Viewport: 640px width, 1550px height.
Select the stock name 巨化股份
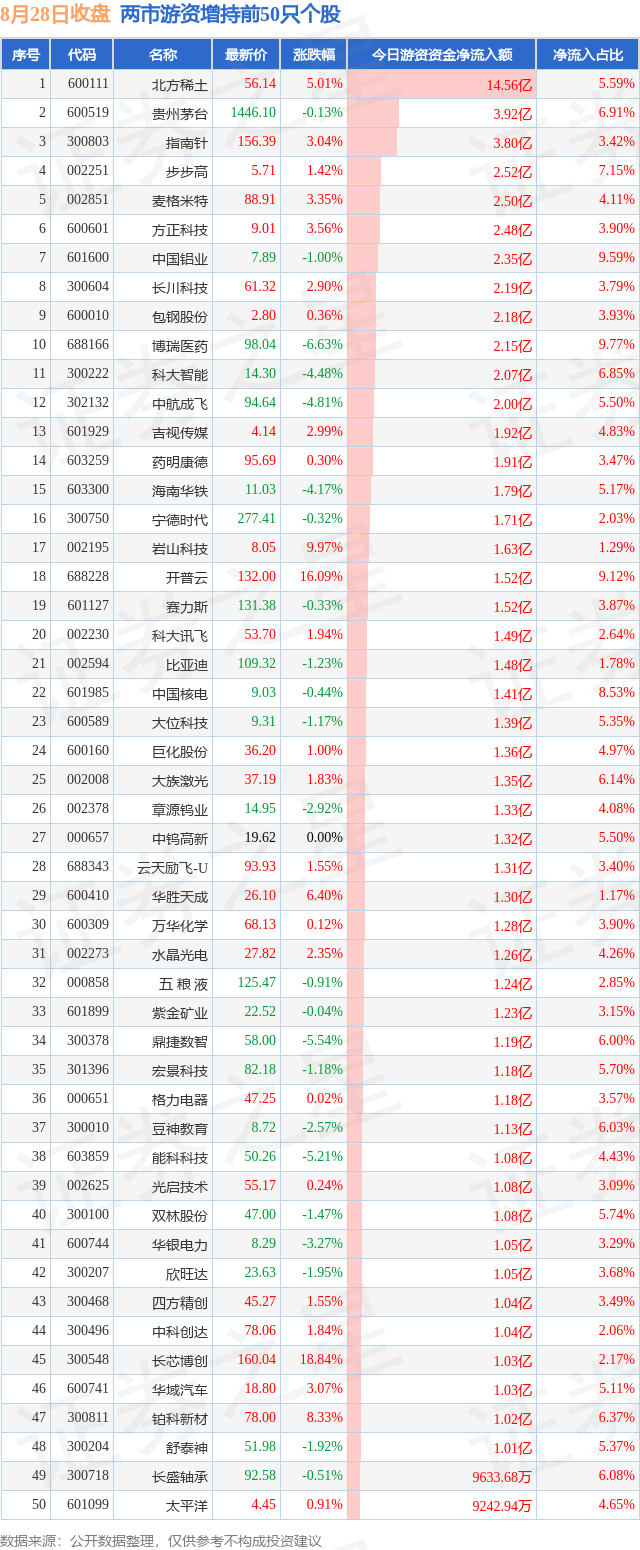180,752
